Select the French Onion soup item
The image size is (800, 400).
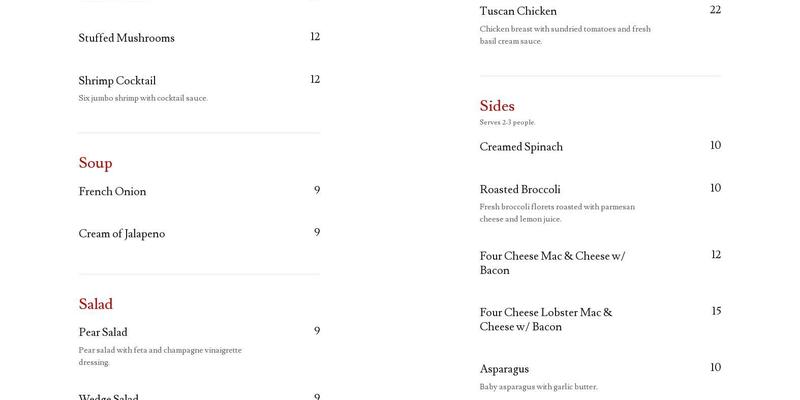coord(112,192)
